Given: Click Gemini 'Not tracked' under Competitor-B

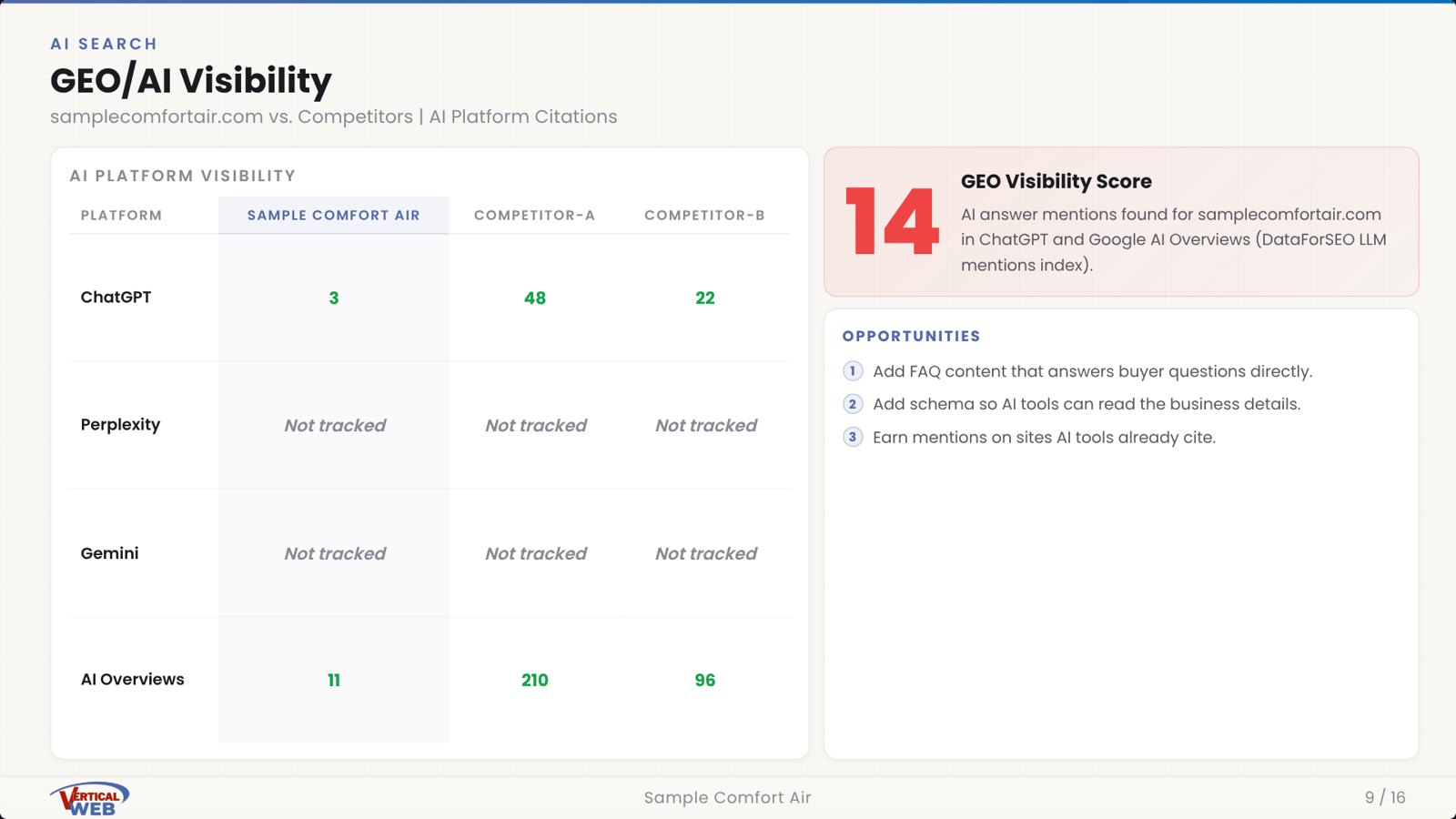Looking at the screenshot, I should coord(706,553).
